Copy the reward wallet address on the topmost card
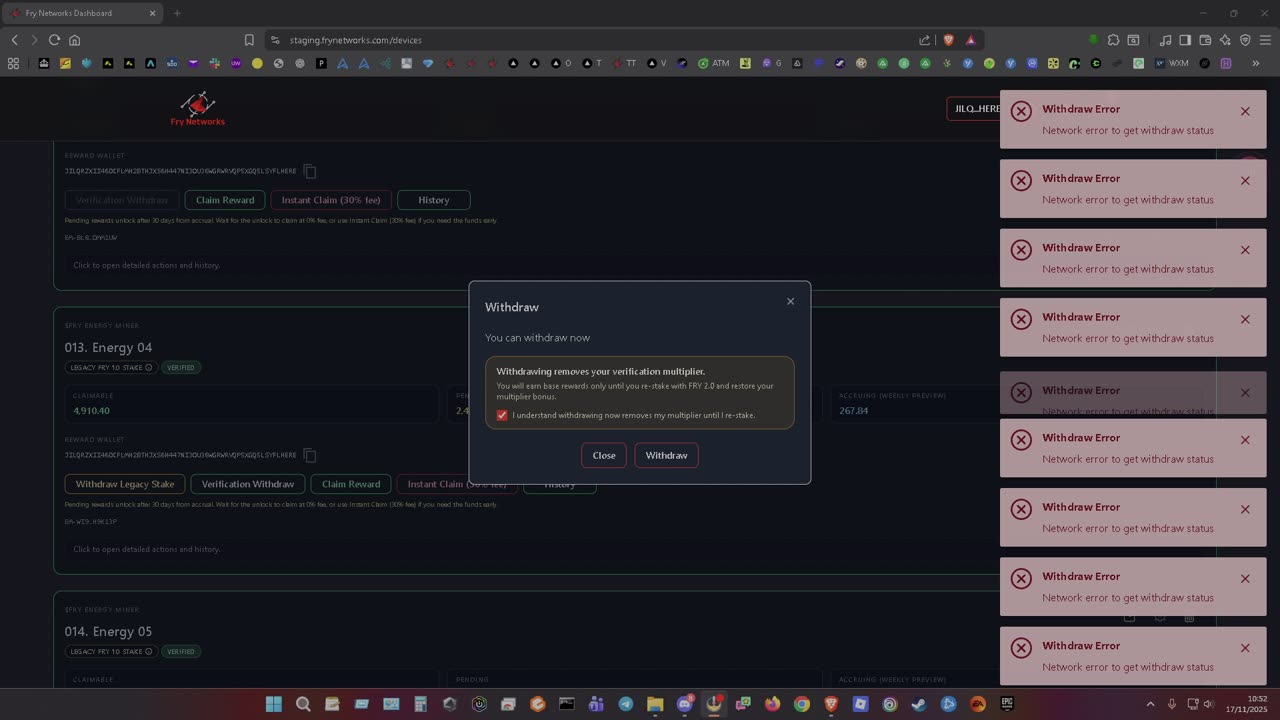The width and height of the screenshot is (1280, 720). pyautogui.click(x=310, y=171)
